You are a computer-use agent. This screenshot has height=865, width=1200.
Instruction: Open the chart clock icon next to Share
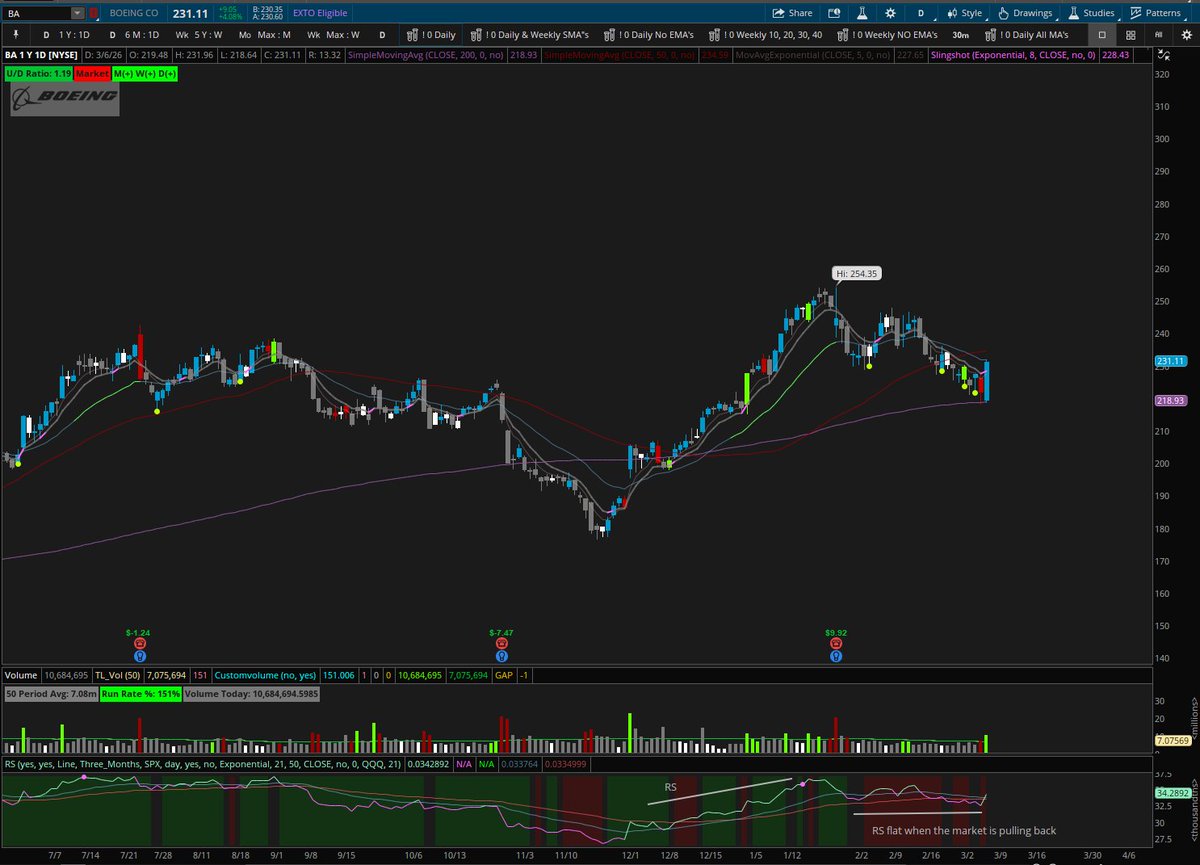(833, 13)
